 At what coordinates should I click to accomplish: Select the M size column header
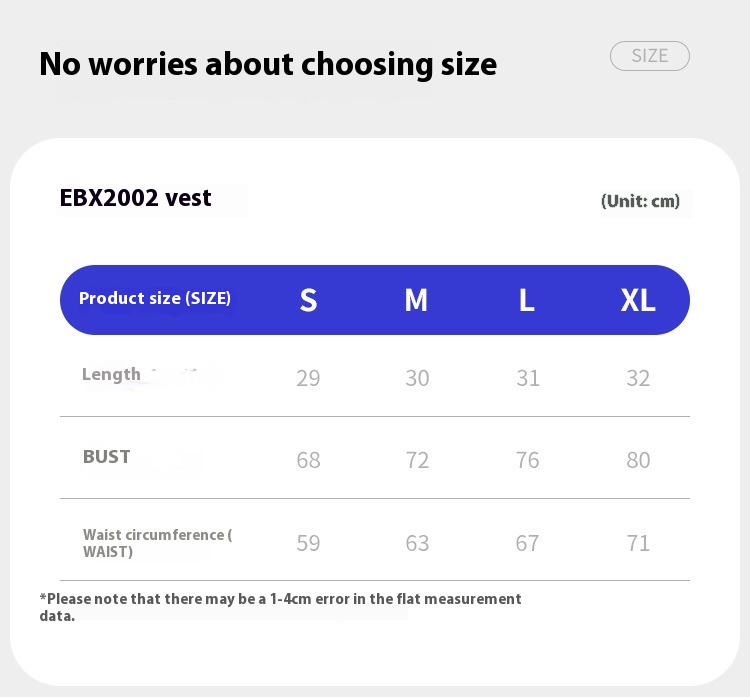tap(416, 300)
